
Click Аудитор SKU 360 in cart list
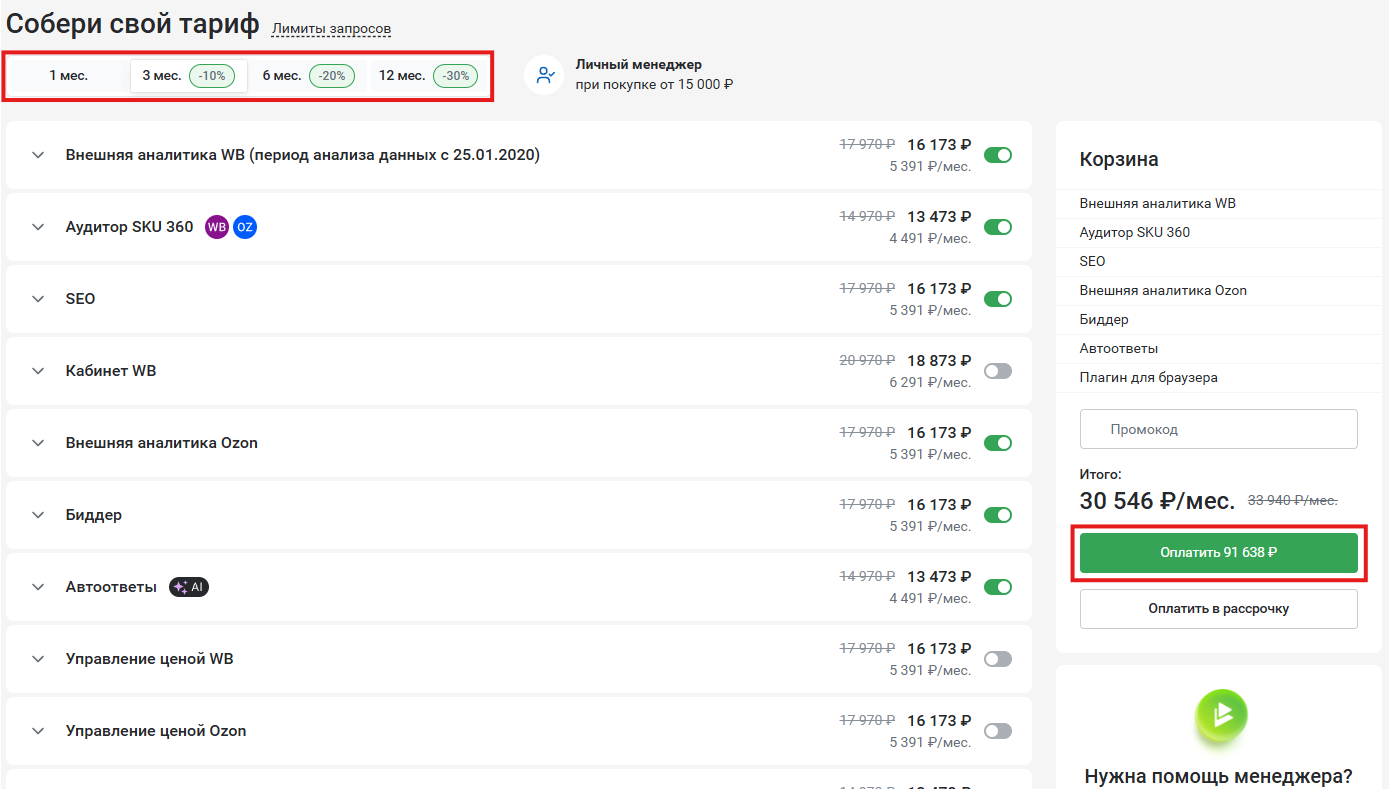pos(1135,232)
